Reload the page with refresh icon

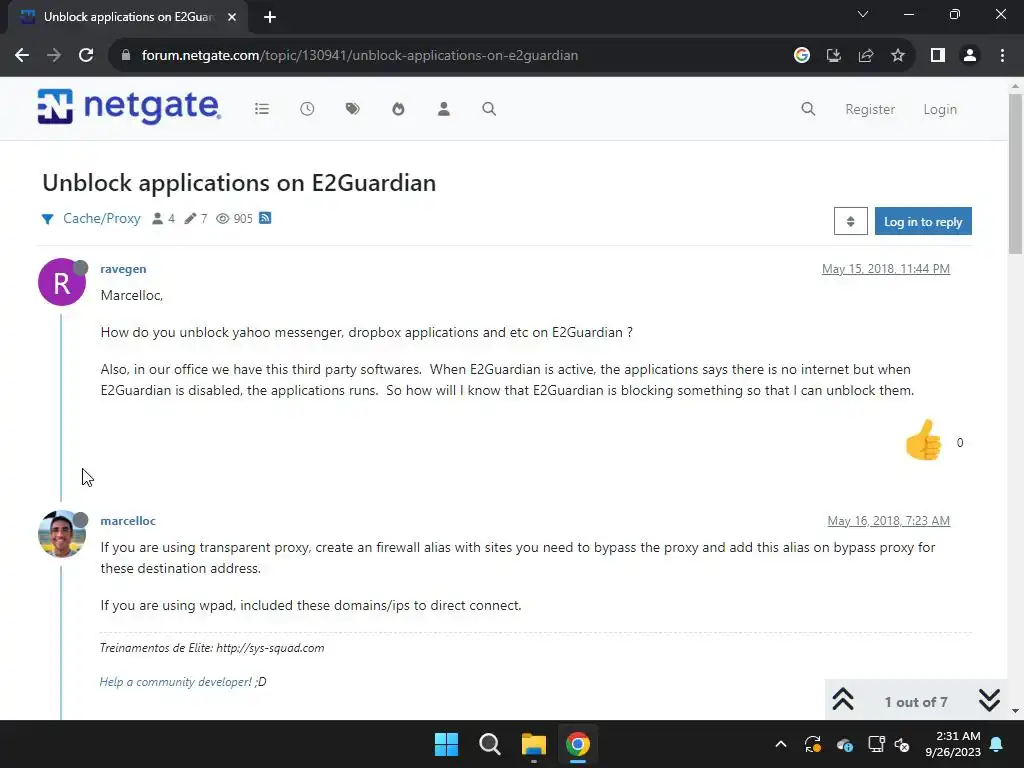(86, 56)
